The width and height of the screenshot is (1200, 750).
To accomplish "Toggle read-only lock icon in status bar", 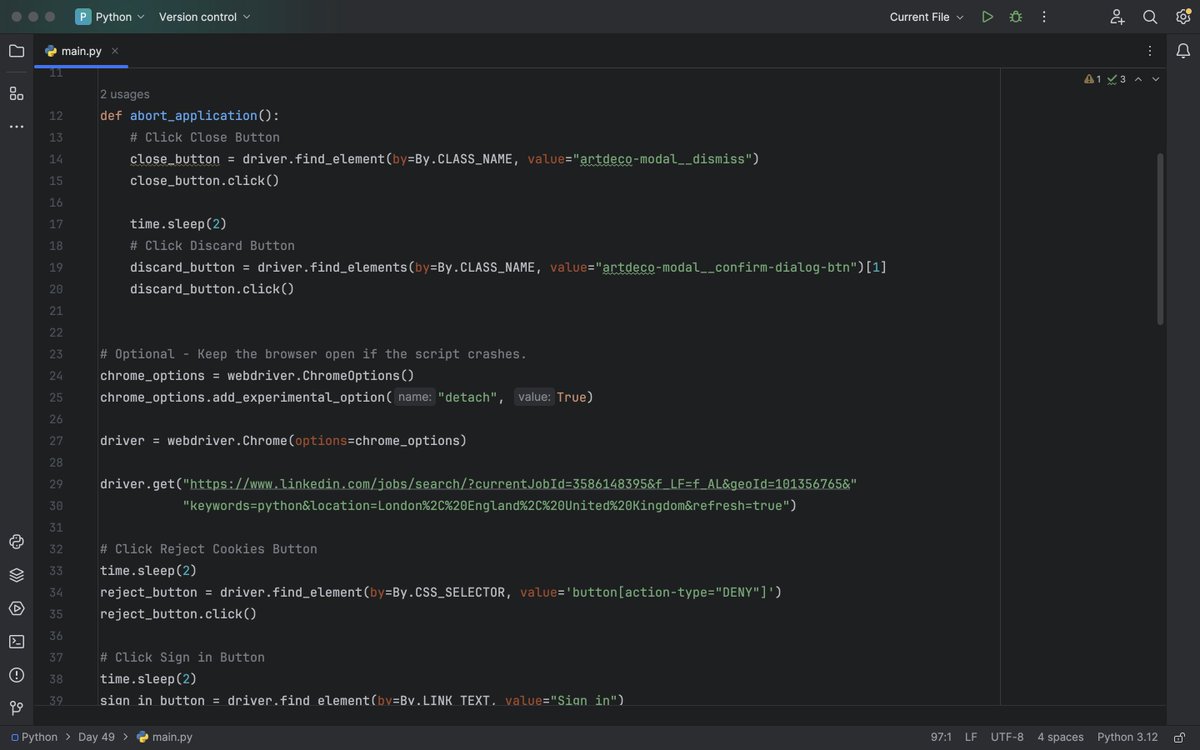I will pos(1180,737).
